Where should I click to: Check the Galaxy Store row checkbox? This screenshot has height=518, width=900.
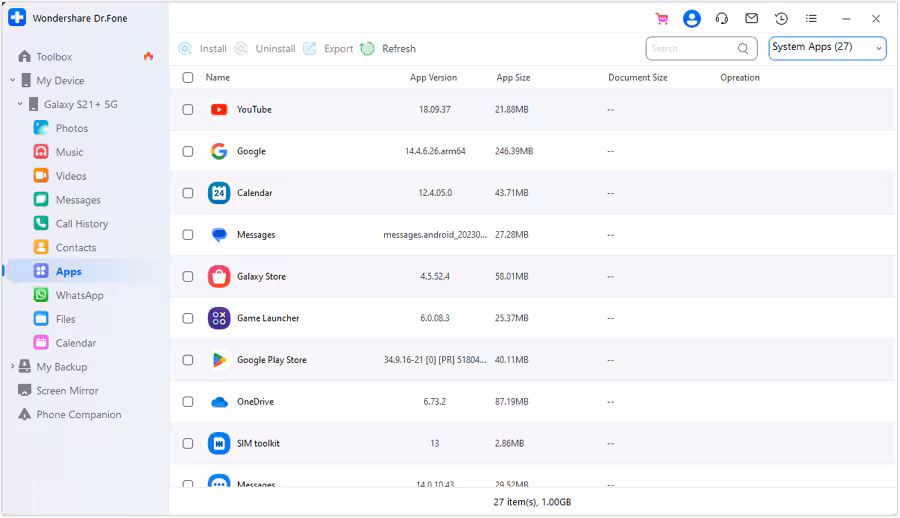pyautogui.click(x=188, y=277)
